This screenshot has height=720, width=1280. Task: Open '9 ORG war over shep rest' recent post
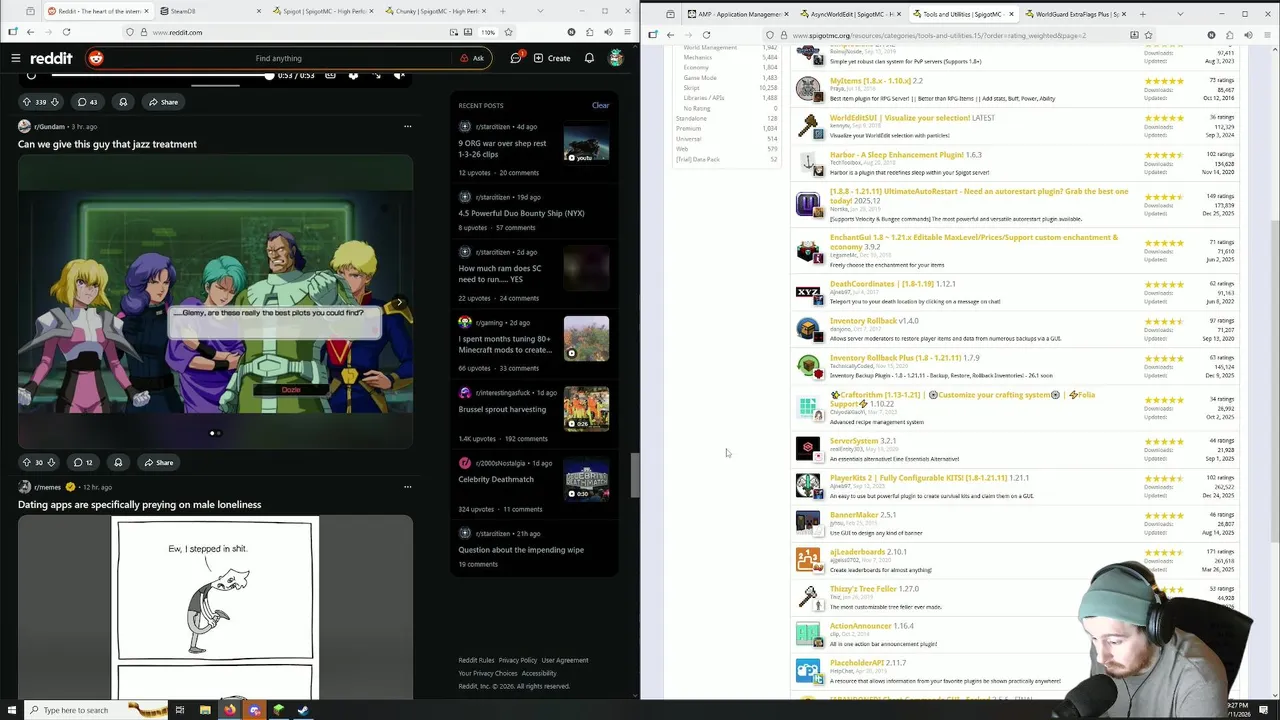[x=502, y=148]
